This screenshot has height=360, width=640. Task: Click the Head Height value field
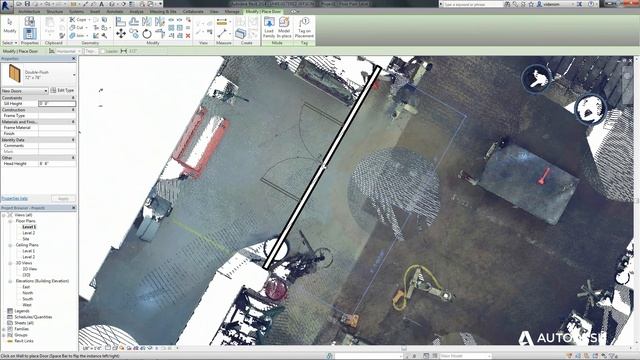[x=57, y=163]
